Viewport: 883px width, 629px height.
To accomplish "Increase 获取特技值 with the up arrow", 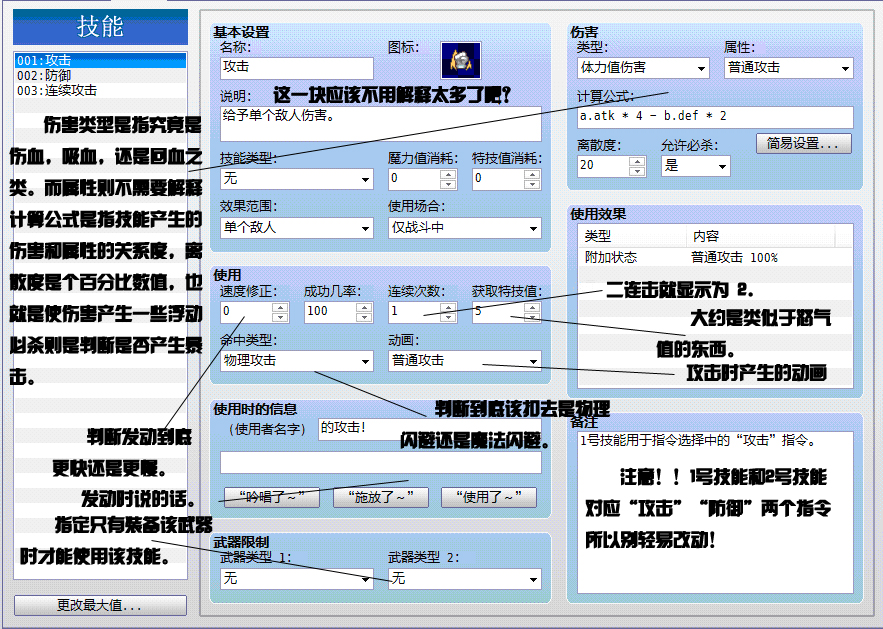I will click(x=532, y=307).
